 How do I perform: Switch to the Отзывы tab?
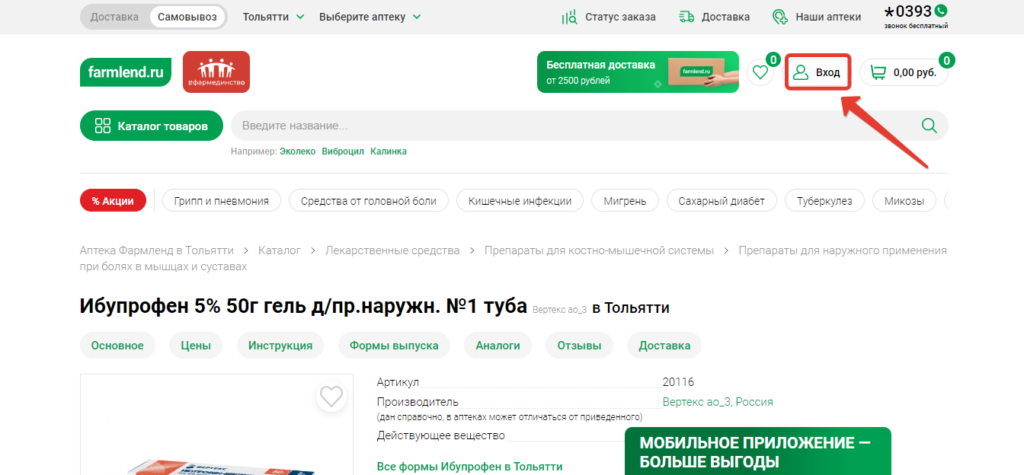[x=579, y=346]
